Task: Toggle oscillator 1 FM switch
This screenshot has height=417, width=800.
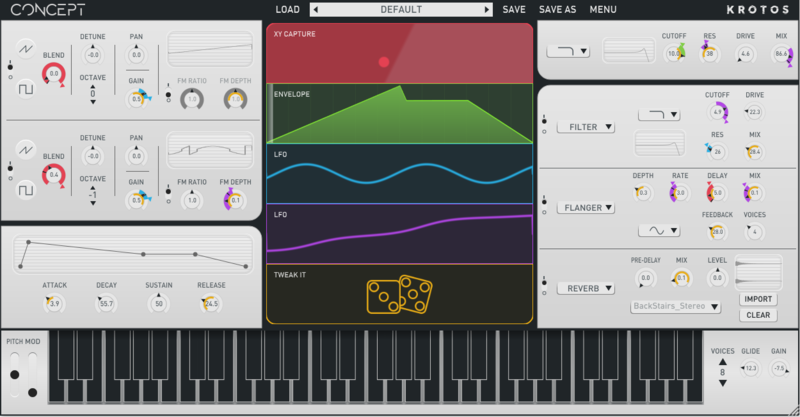Action: click(168, 94)
